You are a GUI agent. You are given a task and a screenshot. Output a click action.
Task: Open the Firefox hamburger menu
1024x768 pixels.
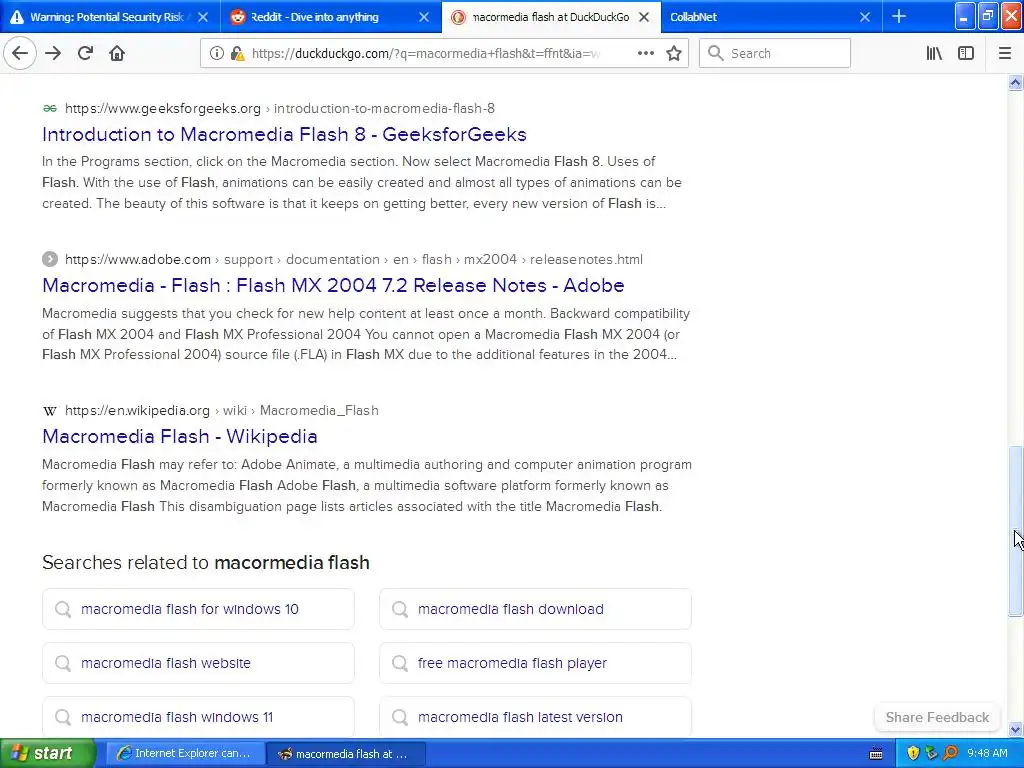tap(1005, 54)
